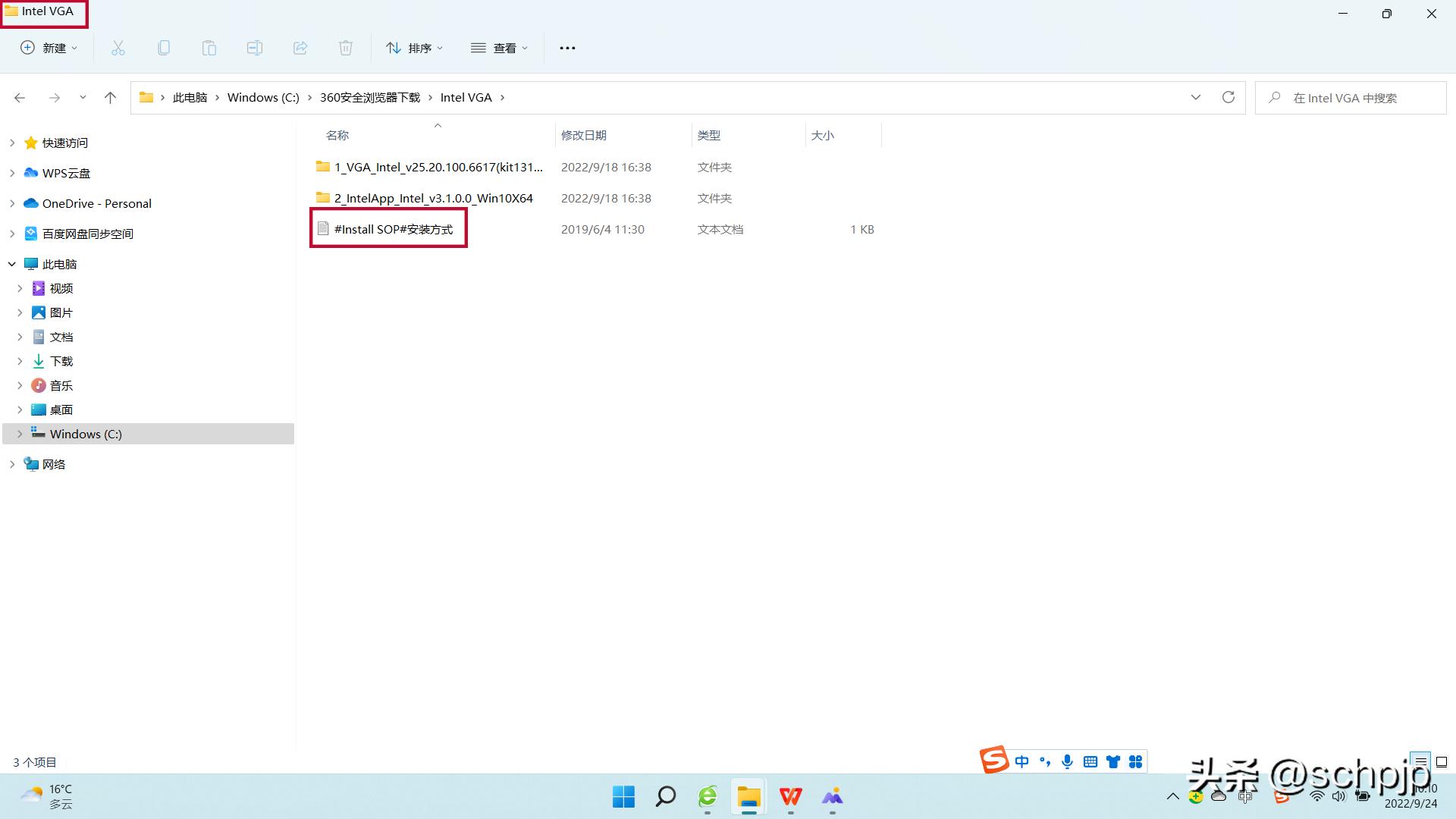This screenshot has width=1456, height=819.
Task: Open the #Install SOP#安装方式 text file
Action: pyautogui.click(x=393, y=229)
